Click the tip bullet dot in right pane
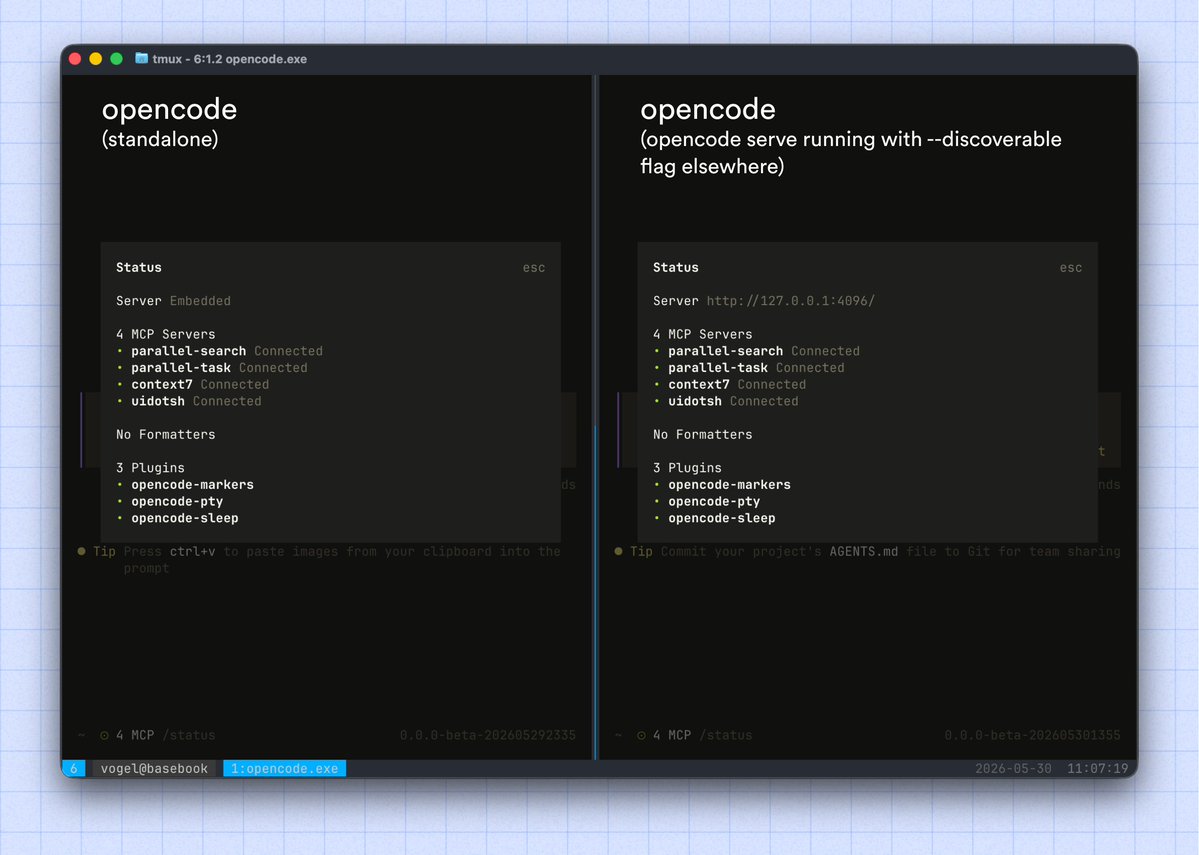 tap(619, 551)
